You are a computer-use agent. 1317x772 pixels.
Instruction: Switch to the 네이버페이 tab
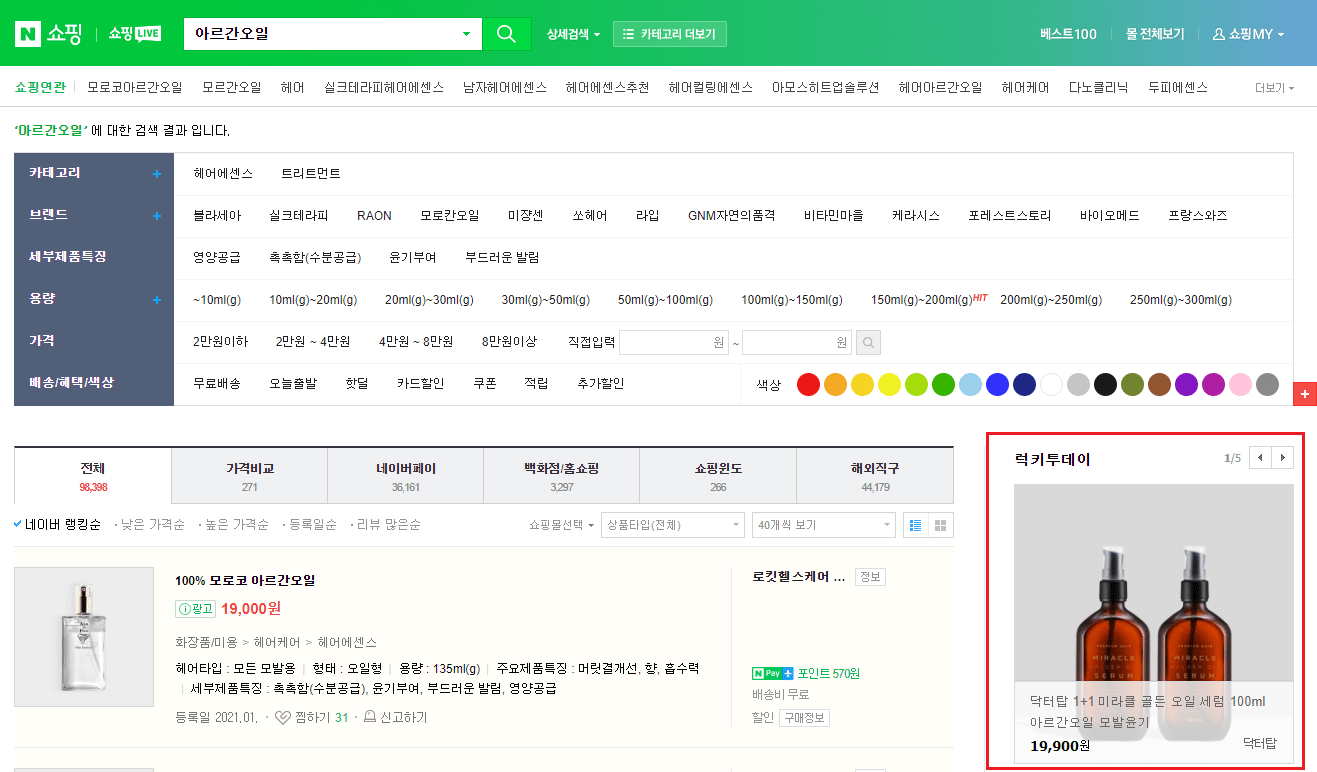[405, 475]
